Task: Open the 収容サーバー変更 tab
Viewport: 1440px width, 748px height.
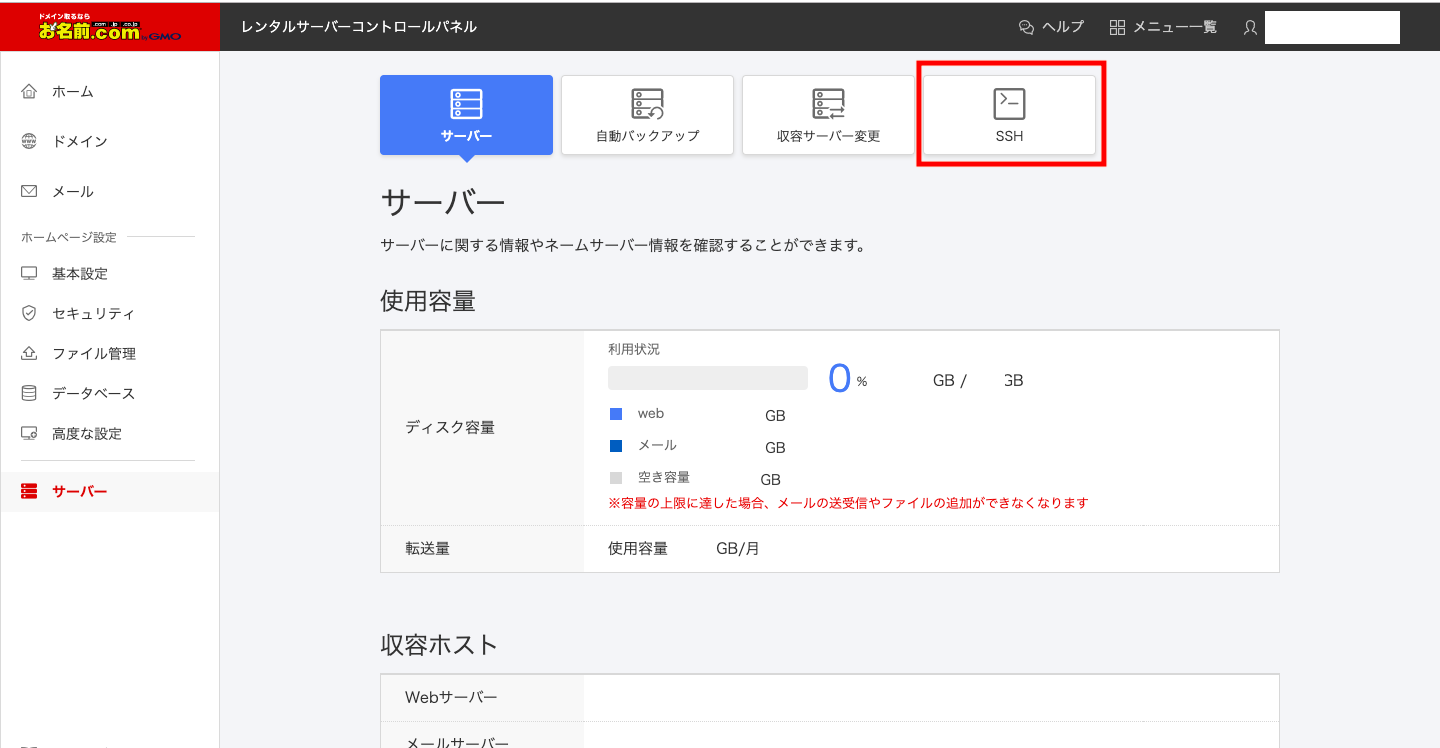Action: [x=828, y=115]
